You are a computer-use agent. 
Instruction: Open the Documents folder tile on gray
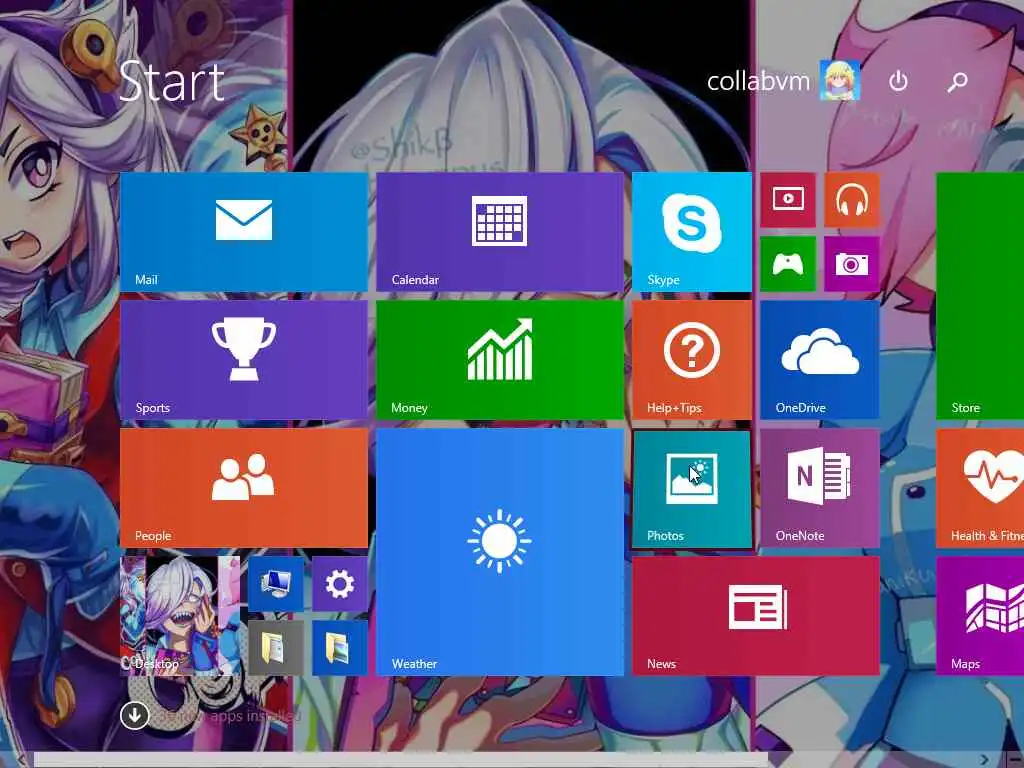tap(276, 648)
